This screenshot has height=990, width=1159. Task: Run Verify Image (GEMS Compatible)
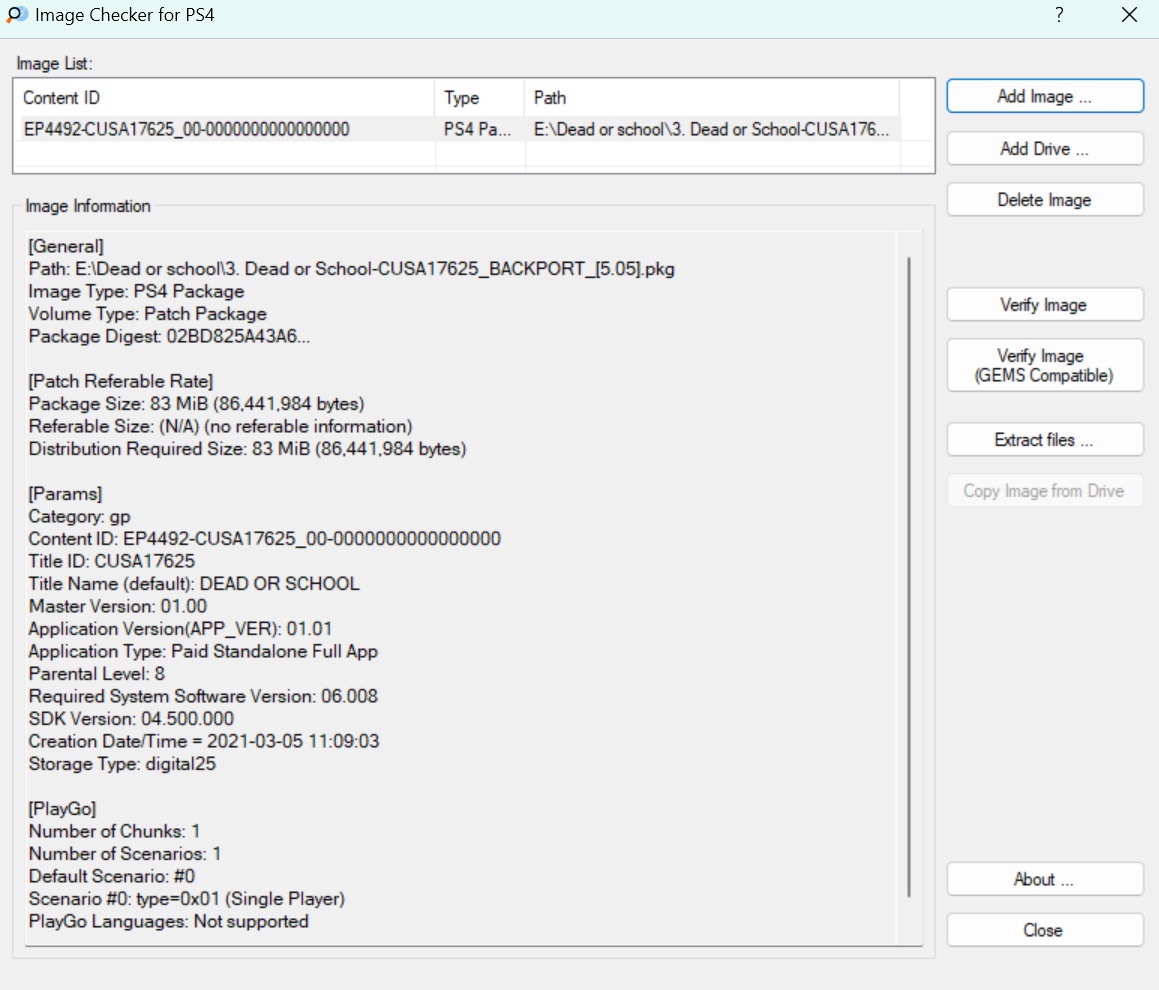coord(1044,366)
